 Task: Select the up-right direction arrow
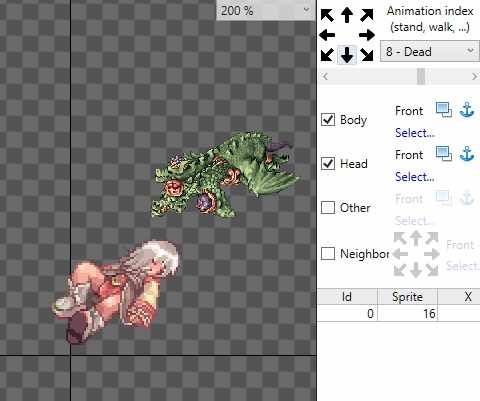coord(367,15)
